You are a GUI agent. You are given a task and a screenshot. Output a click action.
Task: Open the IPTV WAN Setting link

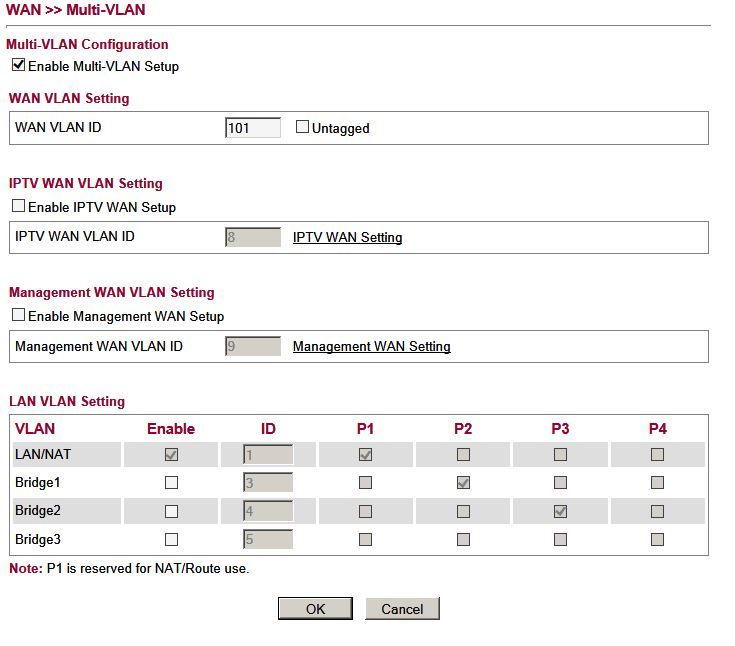pyautogui.click(x=347, y=237)
